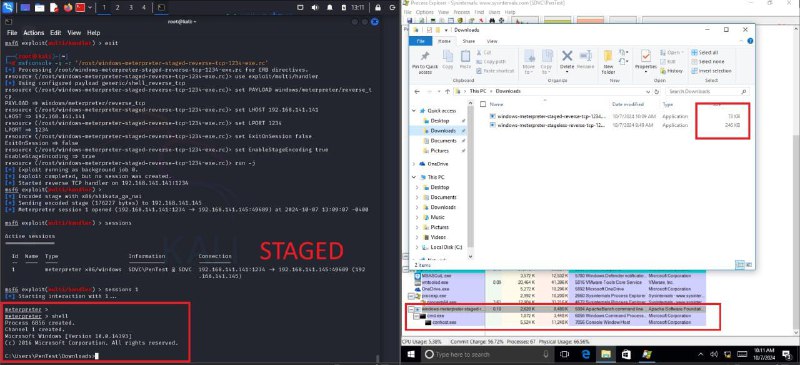Open the Process Explorer Options menu
Screen dimensions: 800x365
(424, 12)
